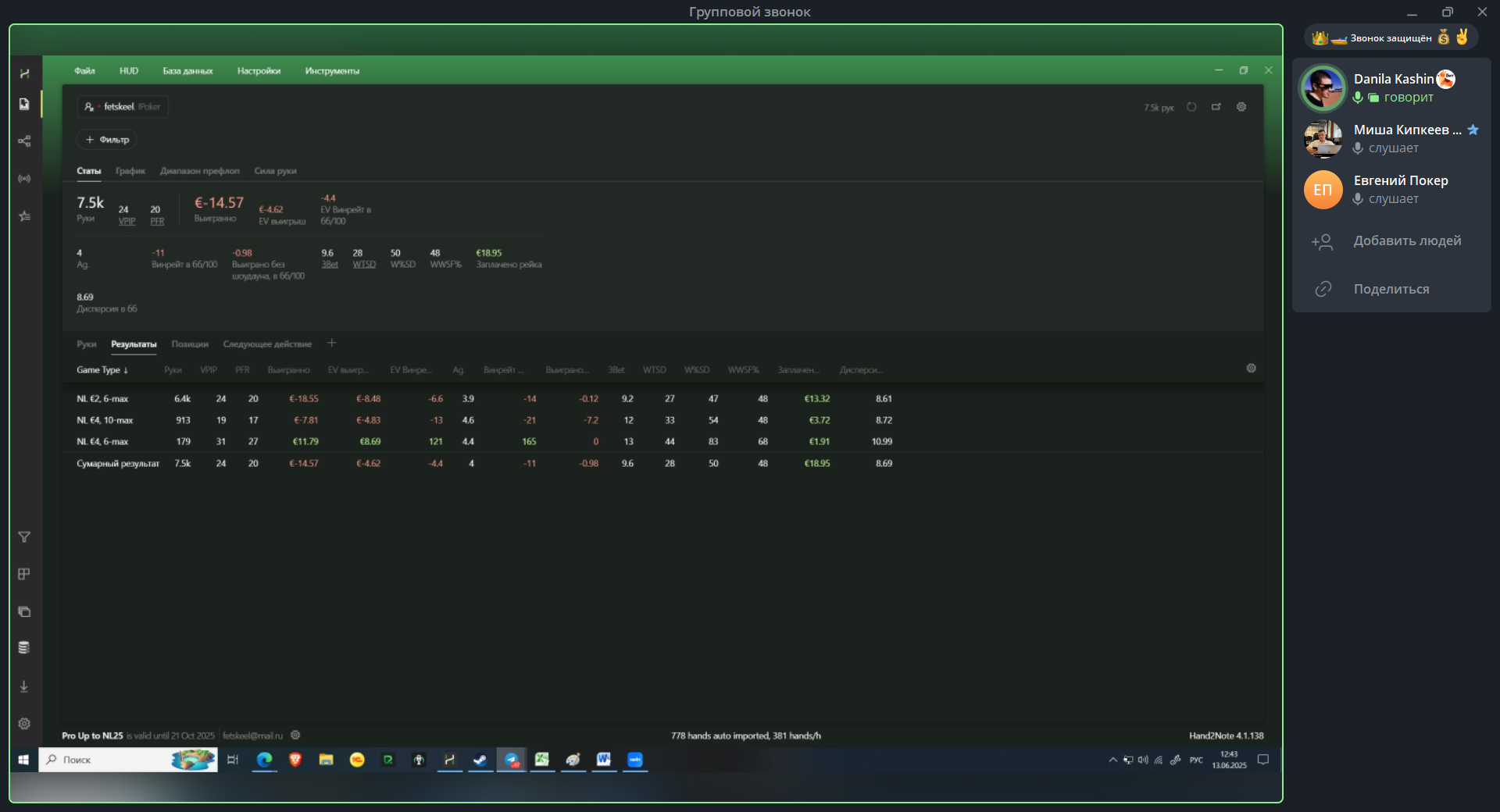
Task: Open Microsoft Edge from the taskbar
Action: pyautogui.click(x=264, y=760)
